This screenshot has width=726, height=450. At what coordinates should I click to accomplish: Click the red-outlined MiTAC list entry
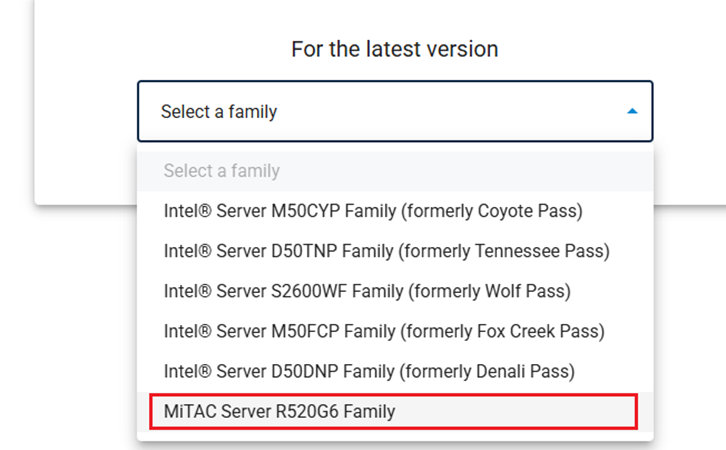coord(393,411)
